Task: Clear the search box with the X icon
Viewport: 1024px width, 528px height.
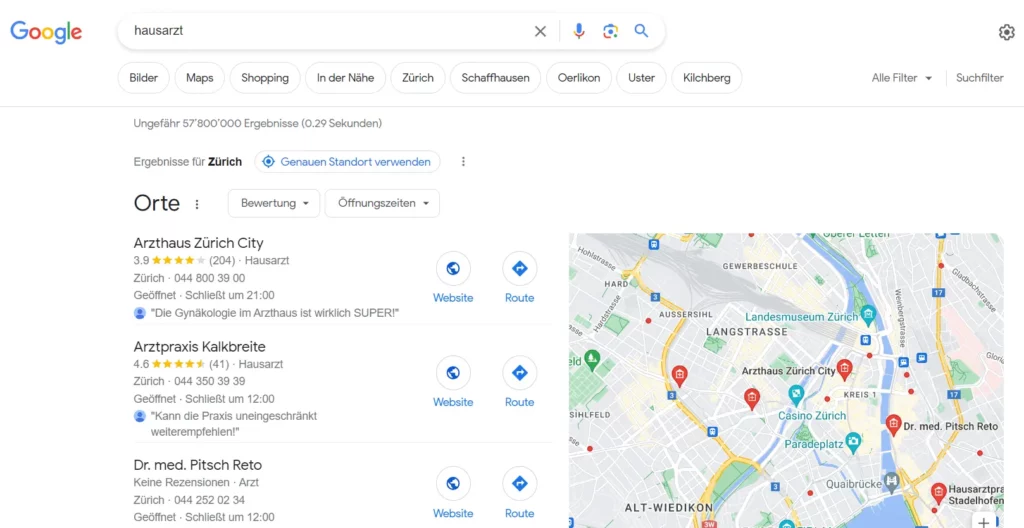Action: click(x=540, y=31)
